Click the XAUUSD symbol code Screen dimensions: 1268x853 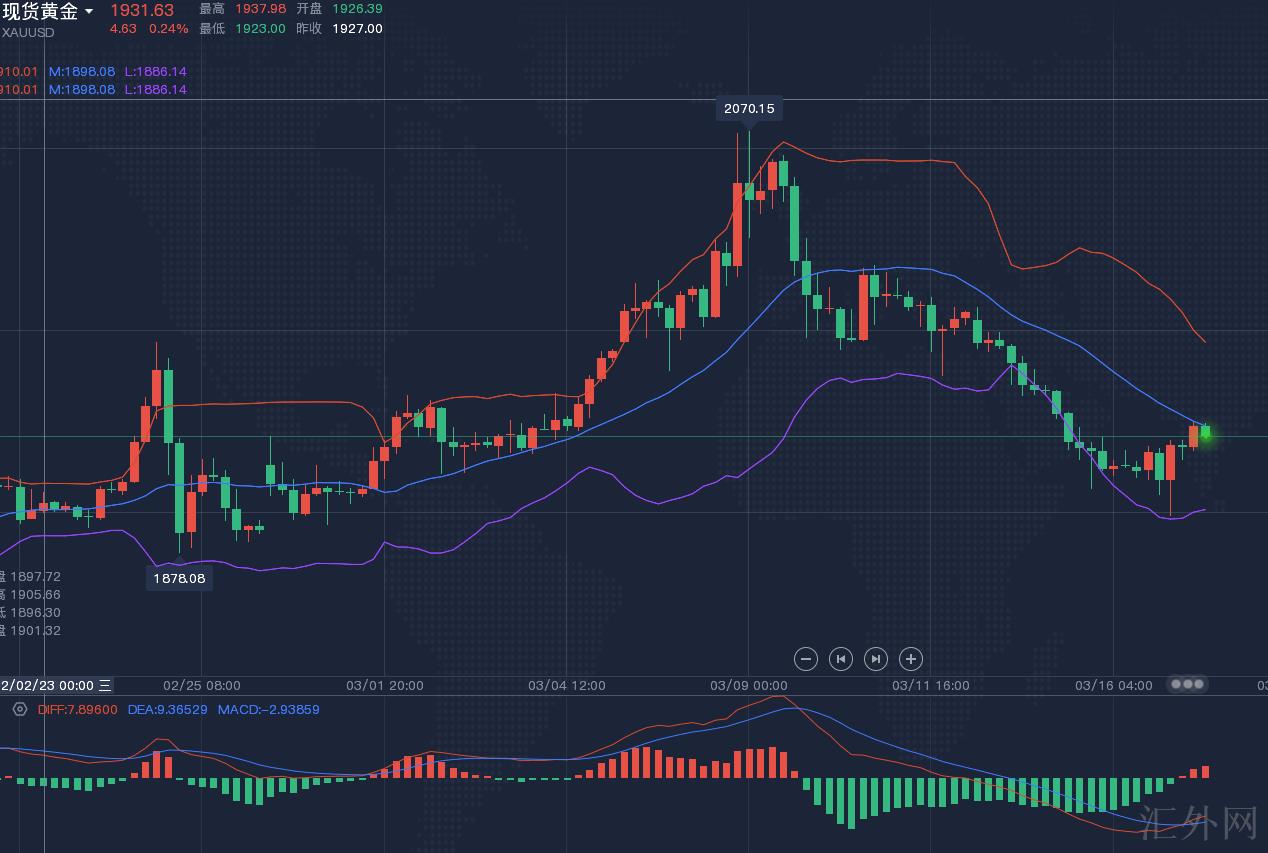28,32
